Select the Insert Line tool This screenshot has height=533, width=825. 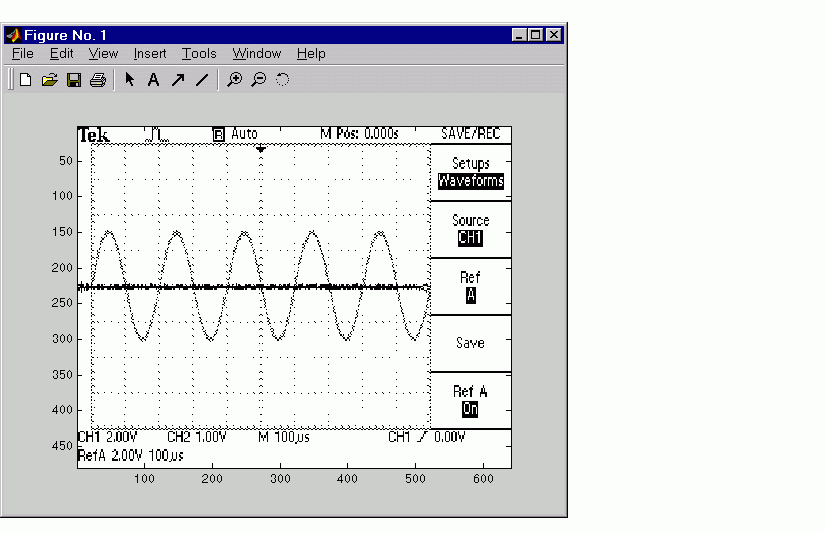point(201,80)
